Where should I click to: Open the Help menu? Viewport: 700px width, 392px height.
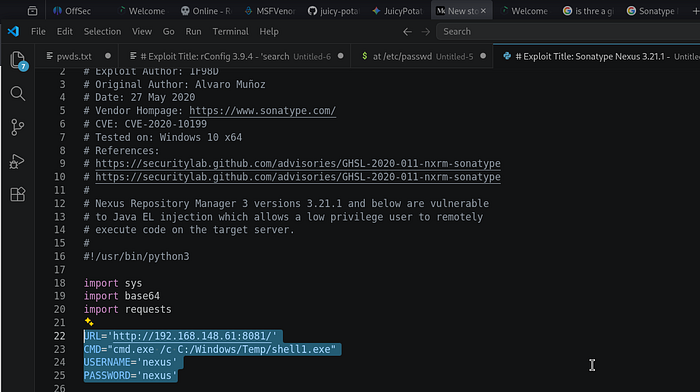[x=269, y=32]
